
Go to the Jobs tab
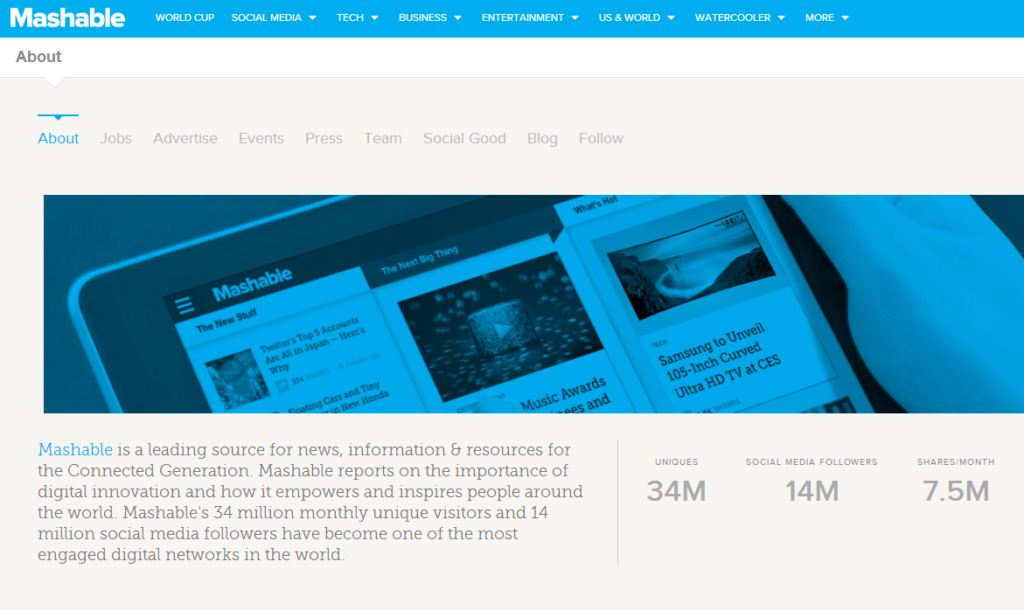coord(116,138)
